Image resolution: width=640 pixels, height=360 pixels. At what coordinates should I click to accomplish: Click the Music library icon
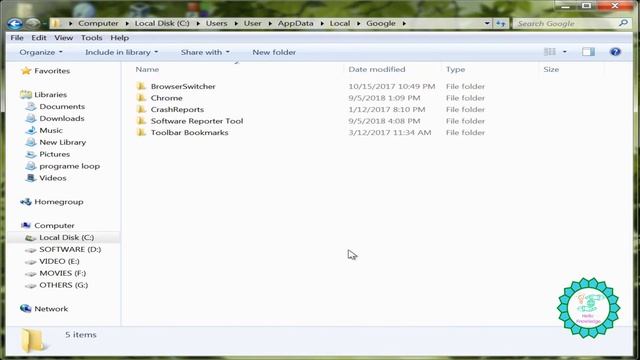(31, 130)
